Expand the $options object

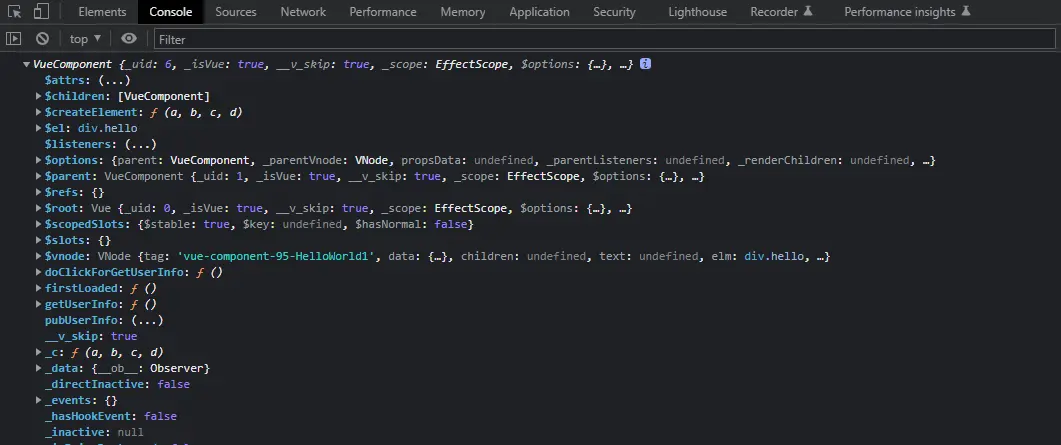tap(39, 160)
